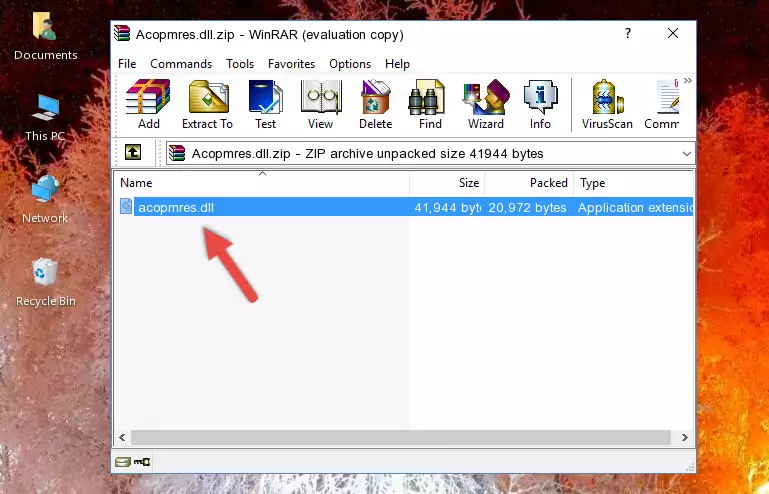Click the password key icon in status bar

(142, 462)
